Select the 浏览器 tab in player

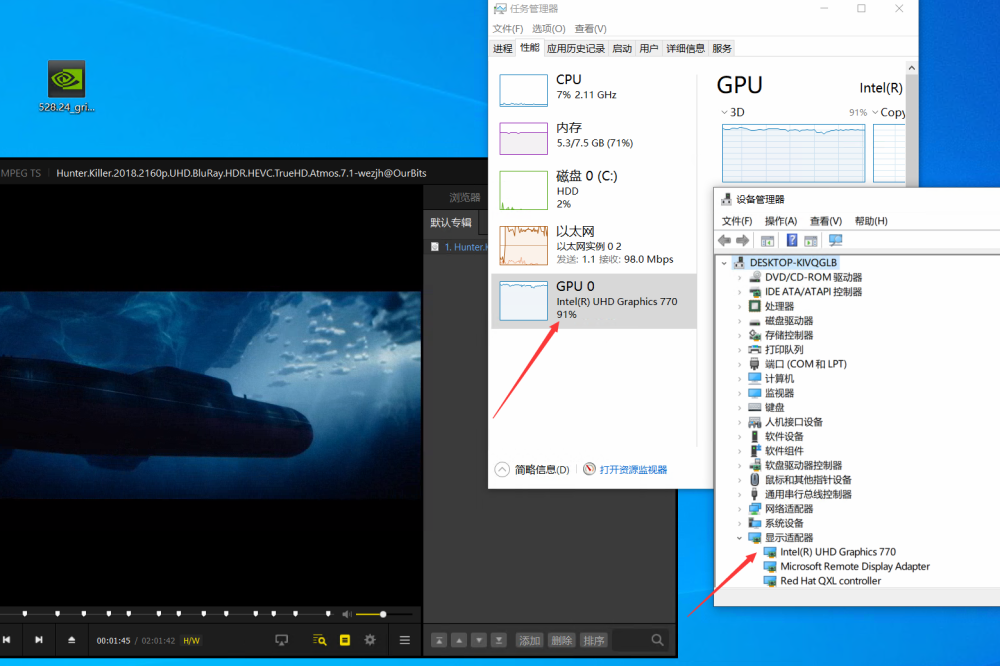[x=464, y=198]
